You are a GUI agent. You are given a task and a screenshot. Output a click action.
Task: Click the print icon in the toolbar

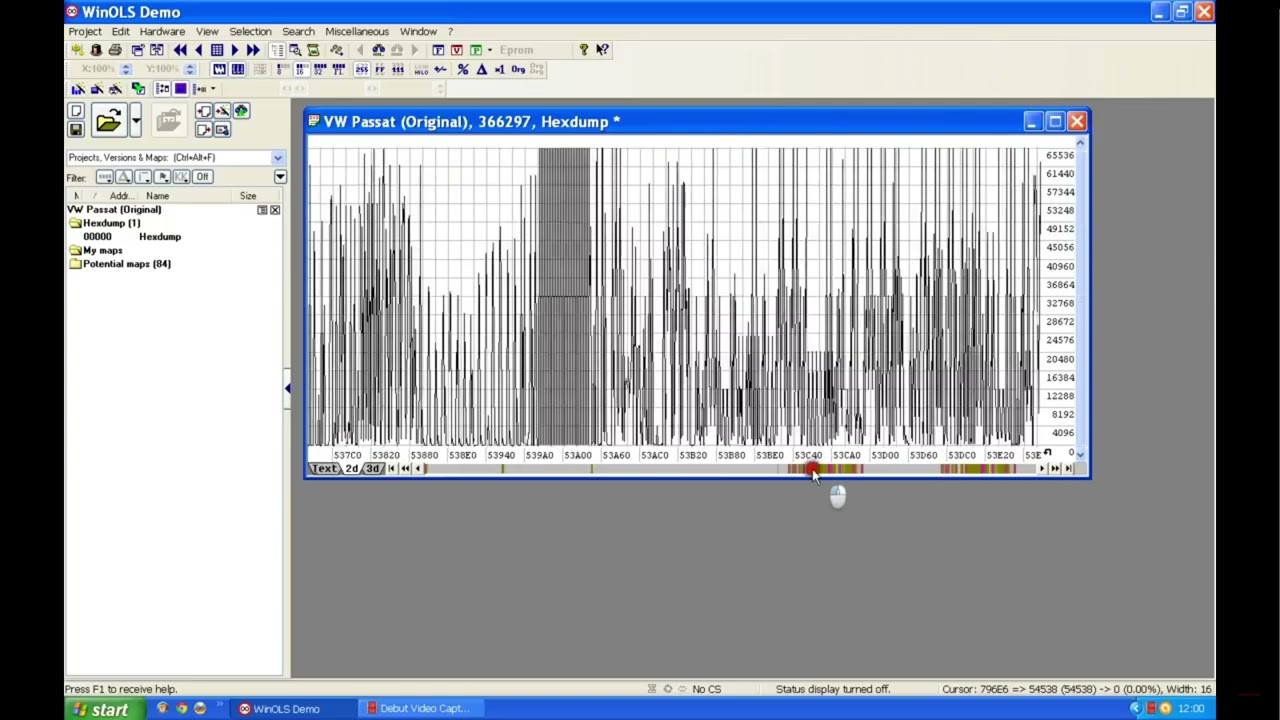tap(115, 50)
